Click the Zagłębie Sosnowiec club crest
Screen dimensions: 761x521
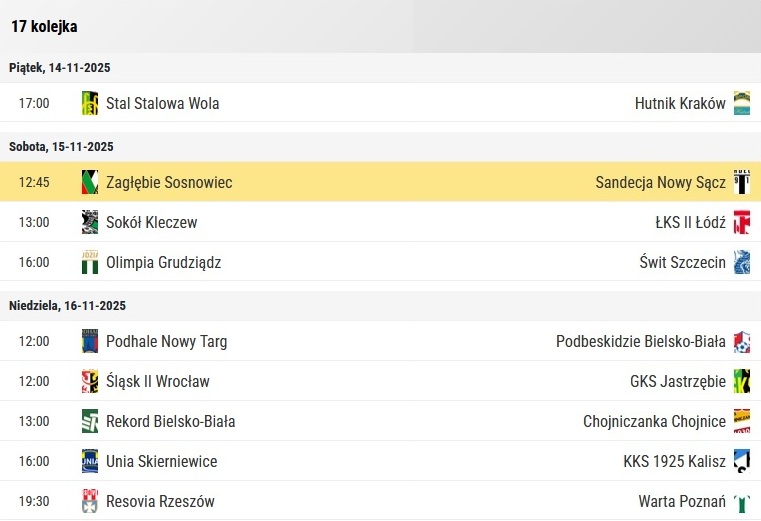(90, 182)
